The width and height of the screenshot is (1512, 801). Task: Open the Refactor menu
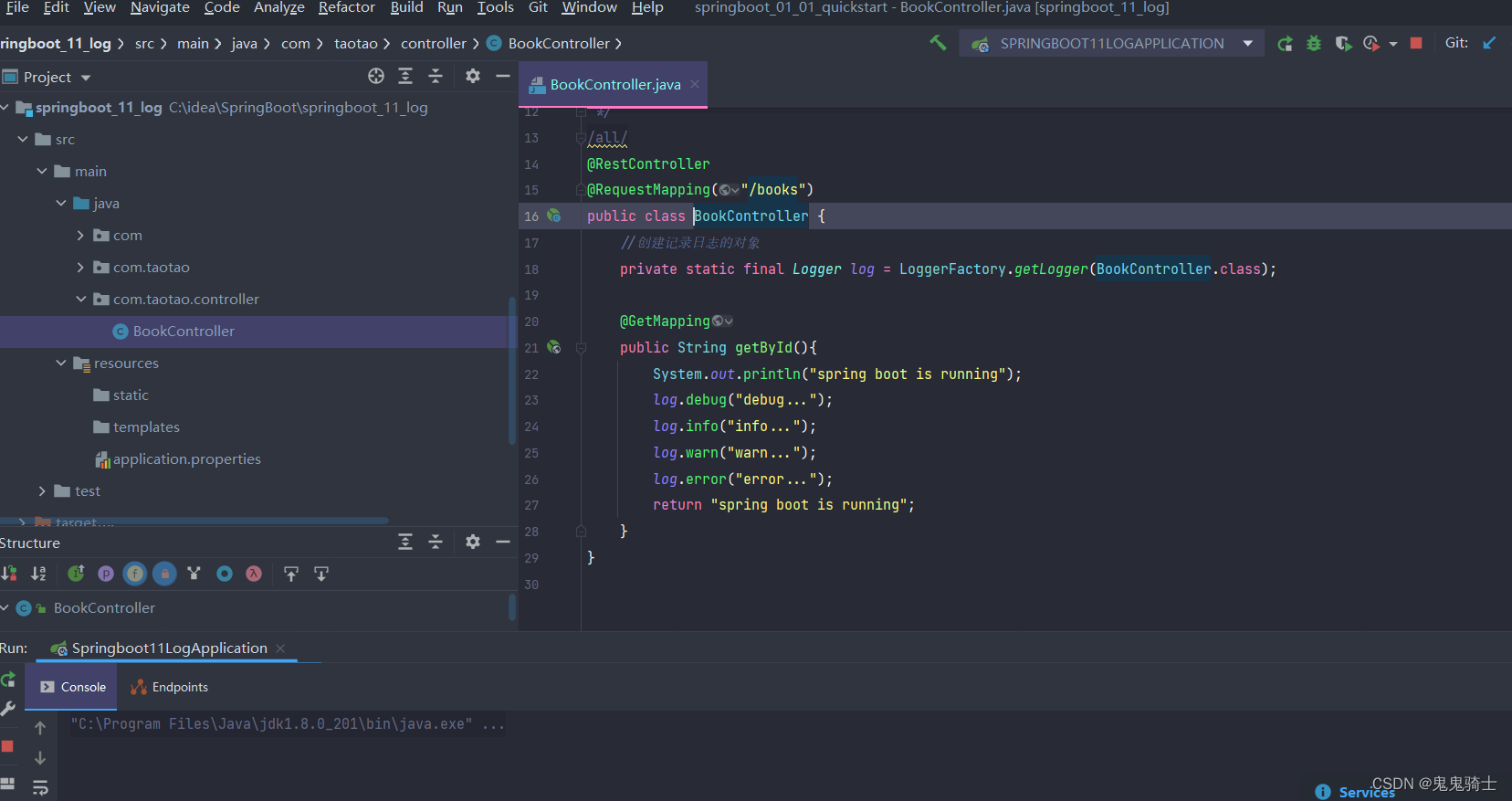346,7
